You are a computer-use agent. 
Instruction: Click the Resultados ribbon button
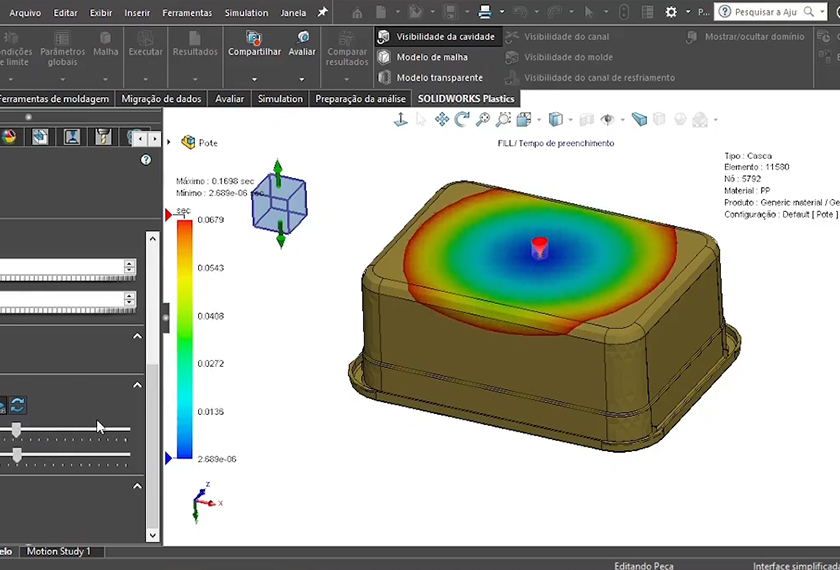pyautogui.click(x=195, y=44)
